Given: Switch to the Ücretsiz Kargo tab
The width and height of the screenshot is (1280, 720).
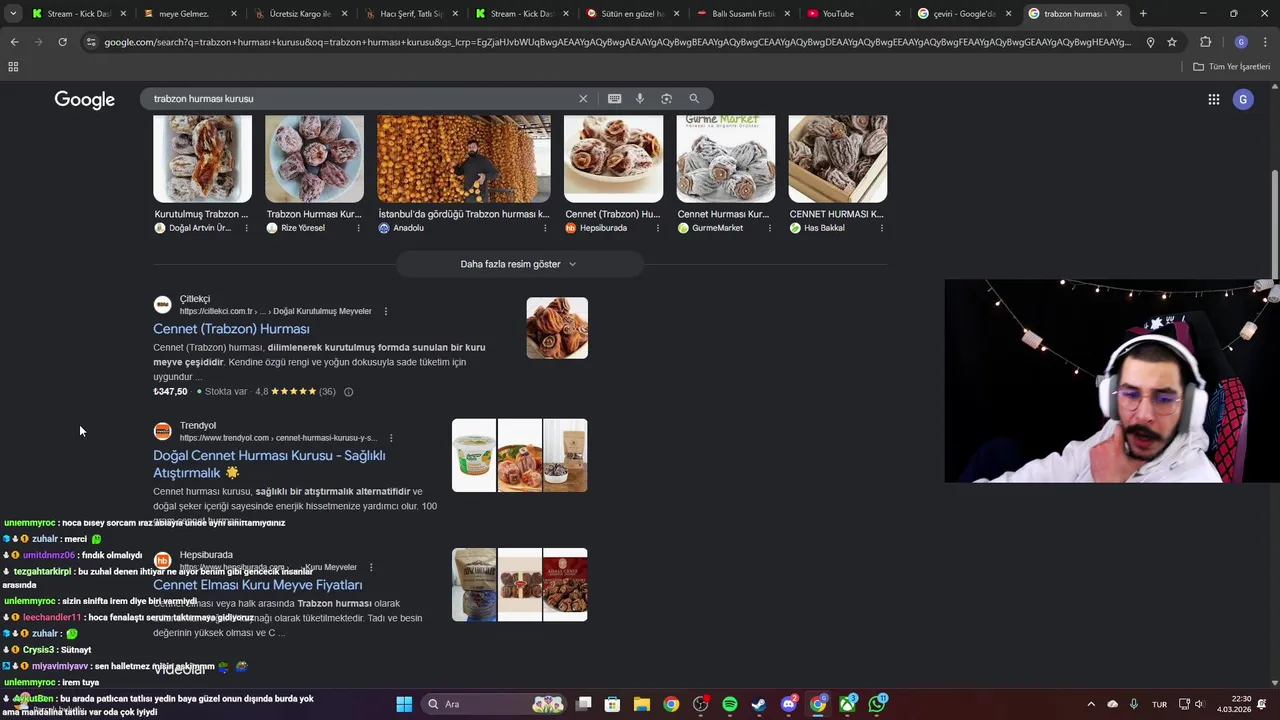Looking at the screenshot, I should [300, 14].
